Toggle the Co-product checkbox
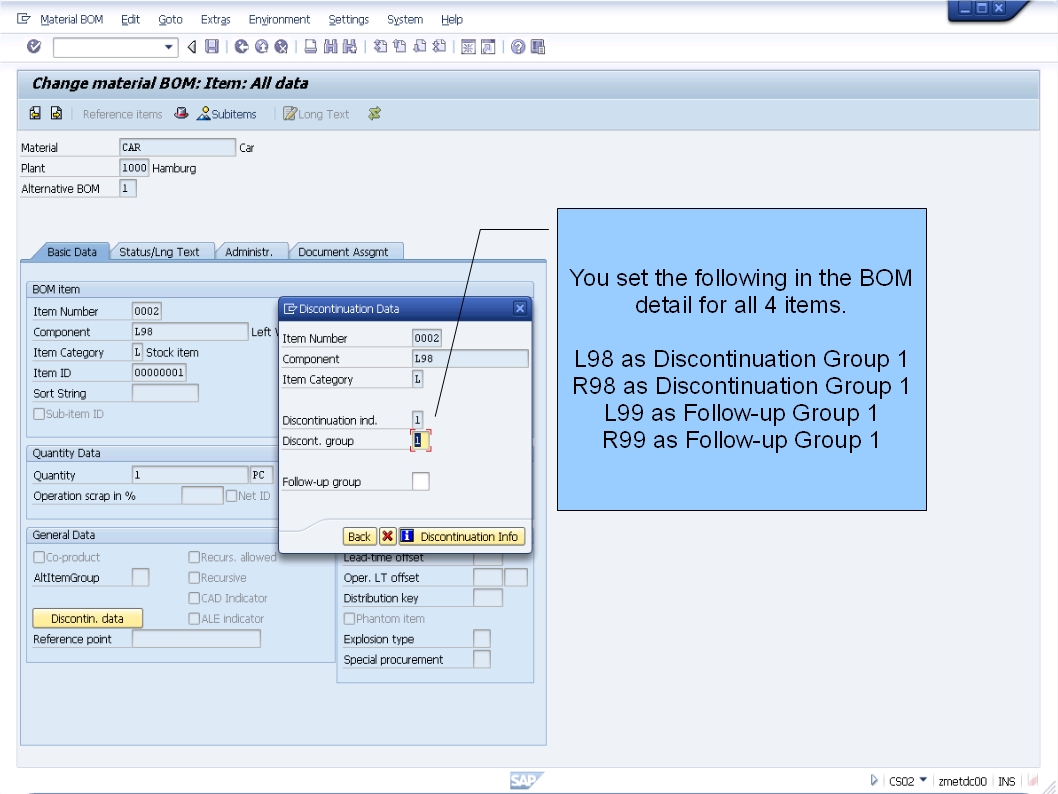Viewport: 1058px width, 794px height. (x=39, y=557)
